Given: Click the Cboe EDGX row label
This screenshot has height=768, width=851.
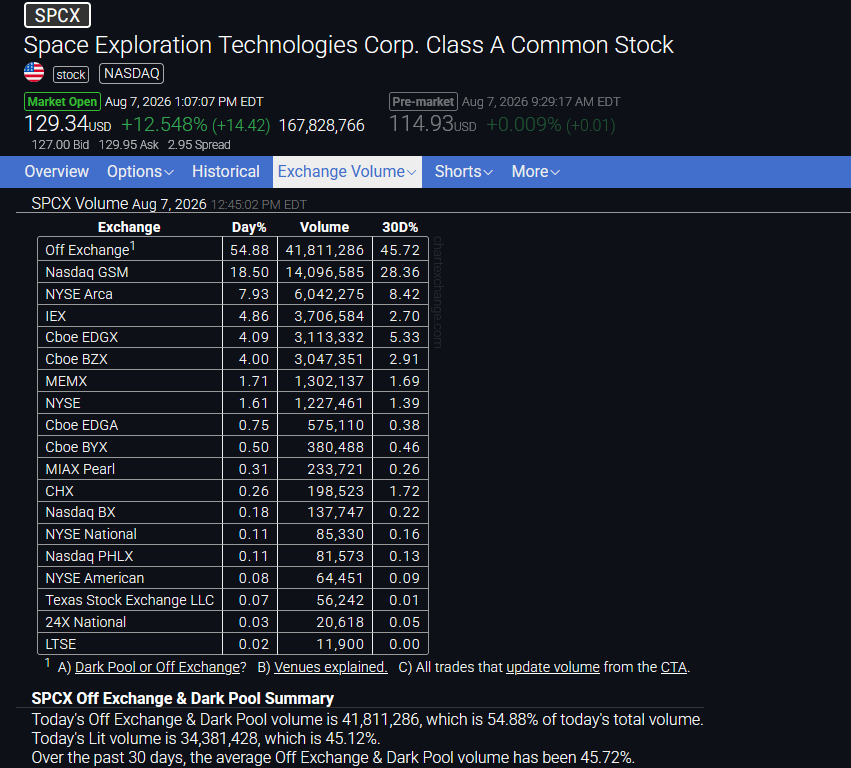Looking at the screenshot, I should click(x=81, y=337).
